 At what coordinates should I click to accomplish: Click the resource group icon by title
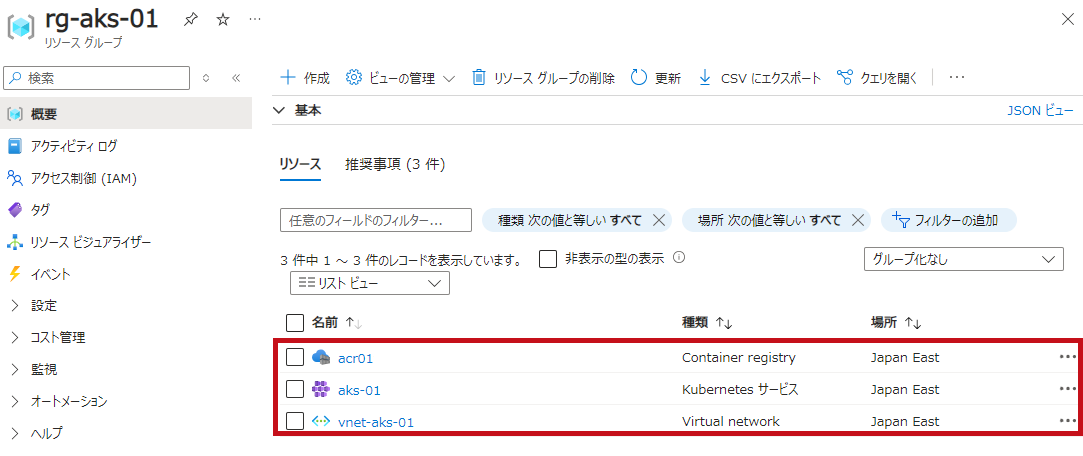pos(21,28)
